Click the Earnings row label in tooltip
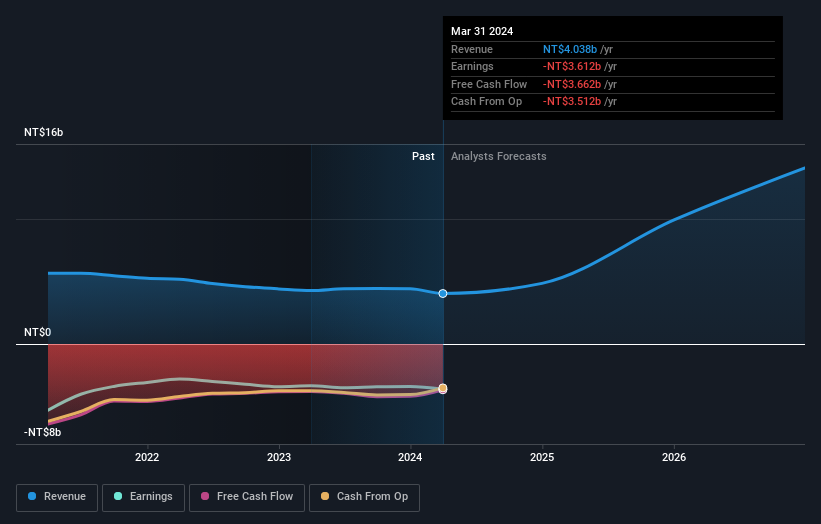This screenshot has height=524, width=821. tap(472, 66)
